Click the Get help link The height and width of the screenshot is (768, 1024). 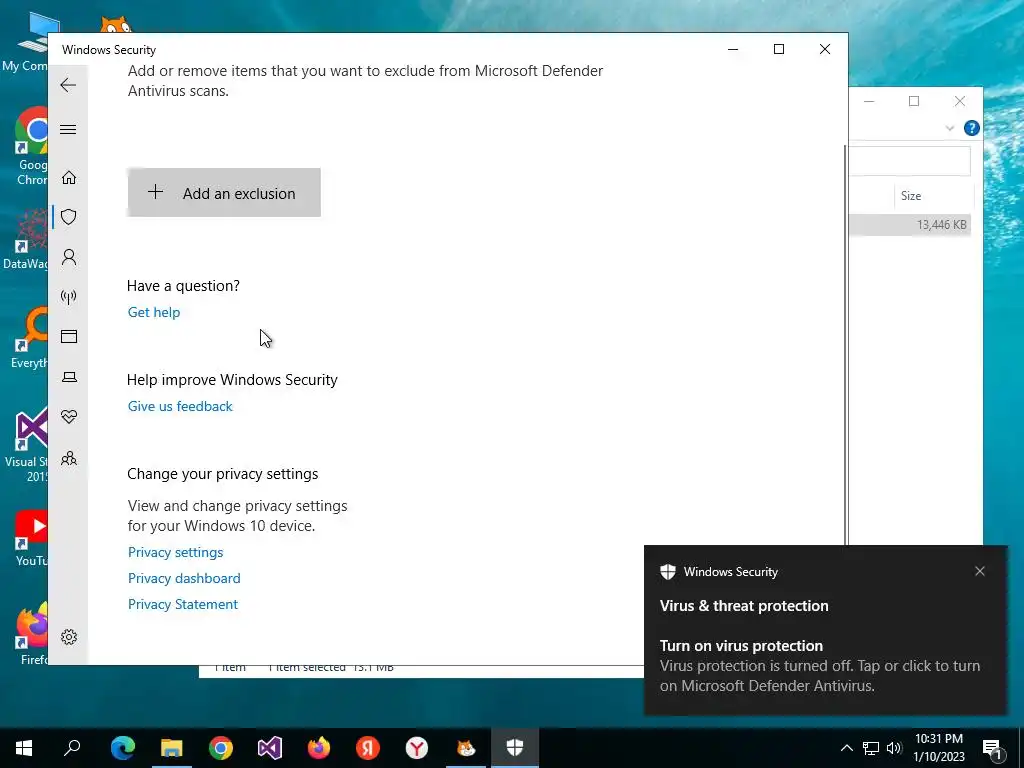tap(154, 312)
